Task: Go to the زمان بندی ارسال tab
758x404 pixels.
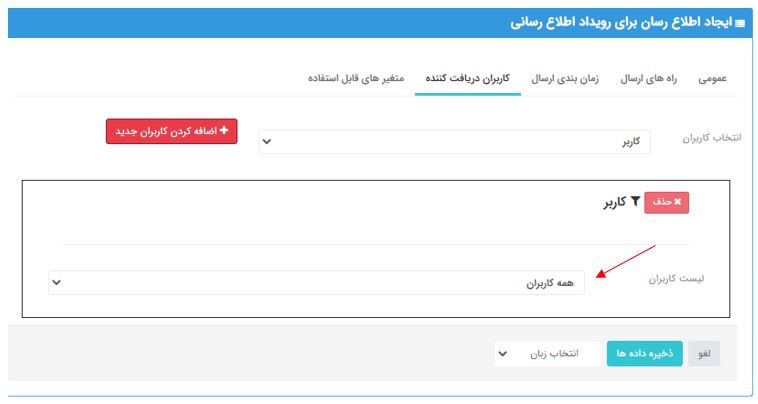Action: tap(568, 78)
